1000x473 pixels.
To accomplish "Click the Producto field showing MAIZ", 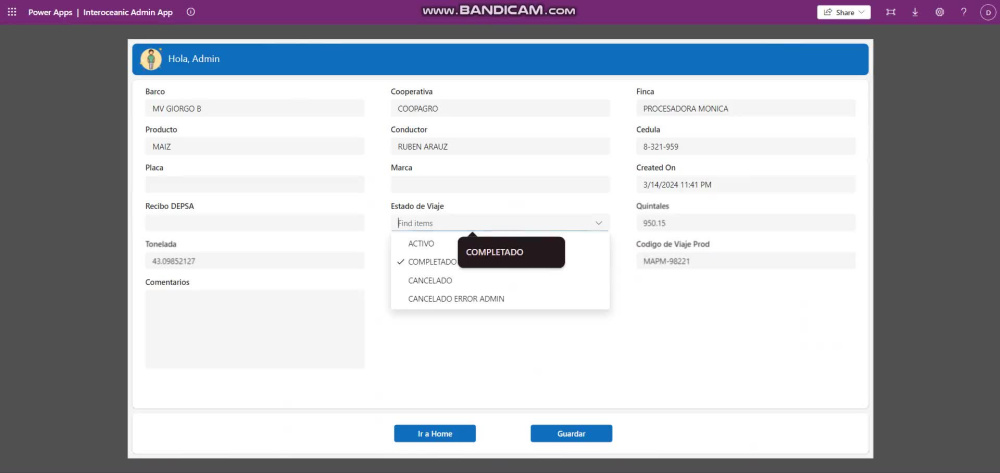I will (255, 147).
